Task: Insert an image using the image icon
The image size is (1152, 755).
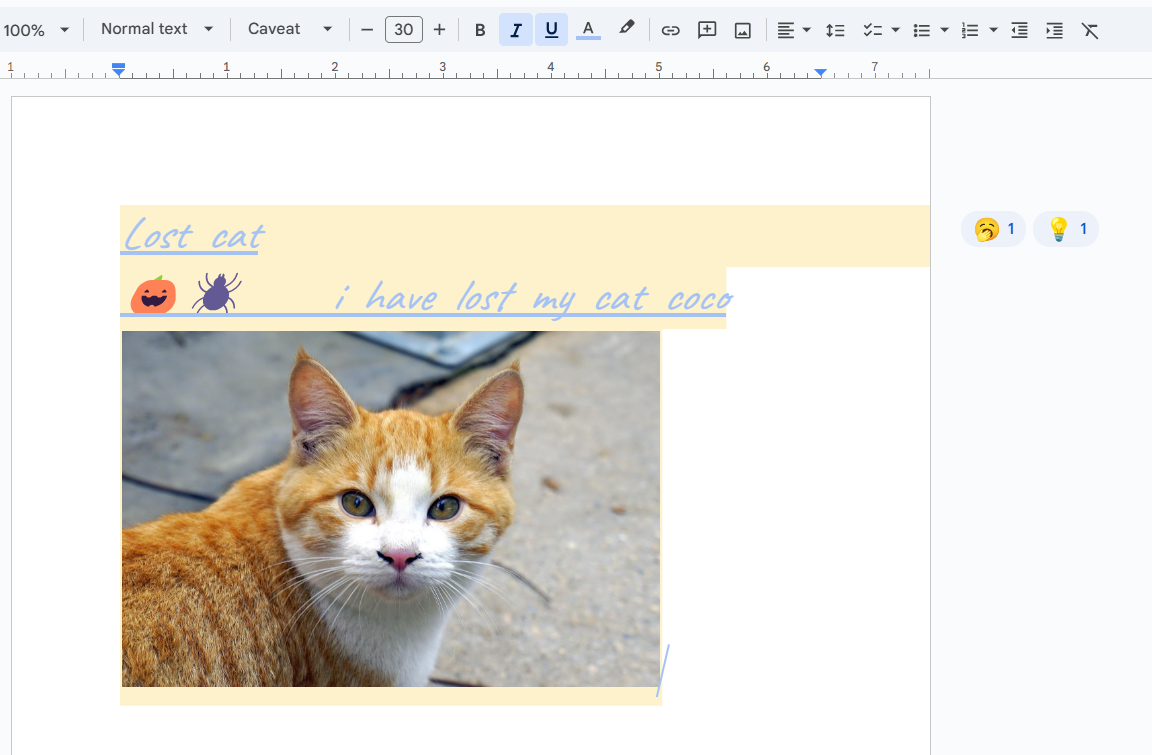Action: point(743,30)
